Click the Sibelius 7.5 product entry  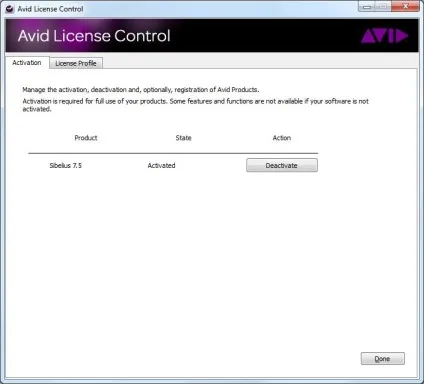[x=66, y=165]
